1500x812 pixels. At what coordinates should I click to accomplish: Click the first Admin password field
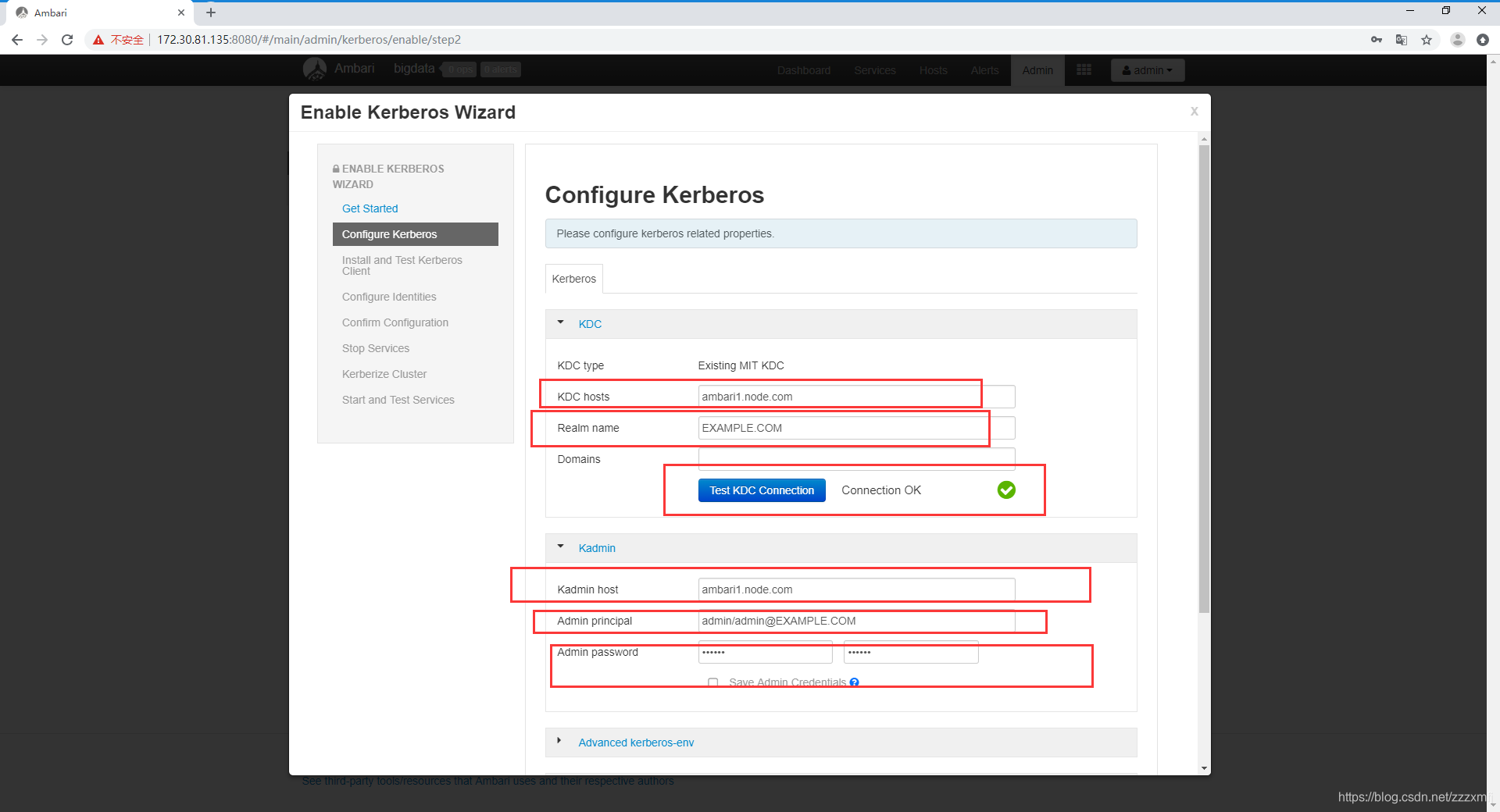tap(765, 652)
